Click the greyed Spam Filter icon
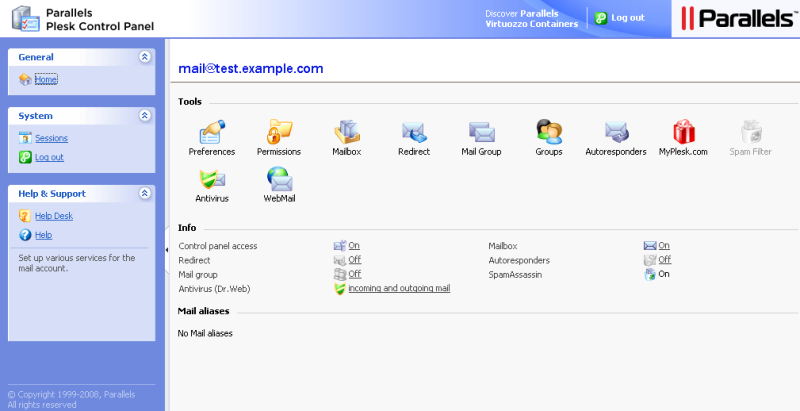The width and height of the screenshot is (800, 411). point(751,132)
